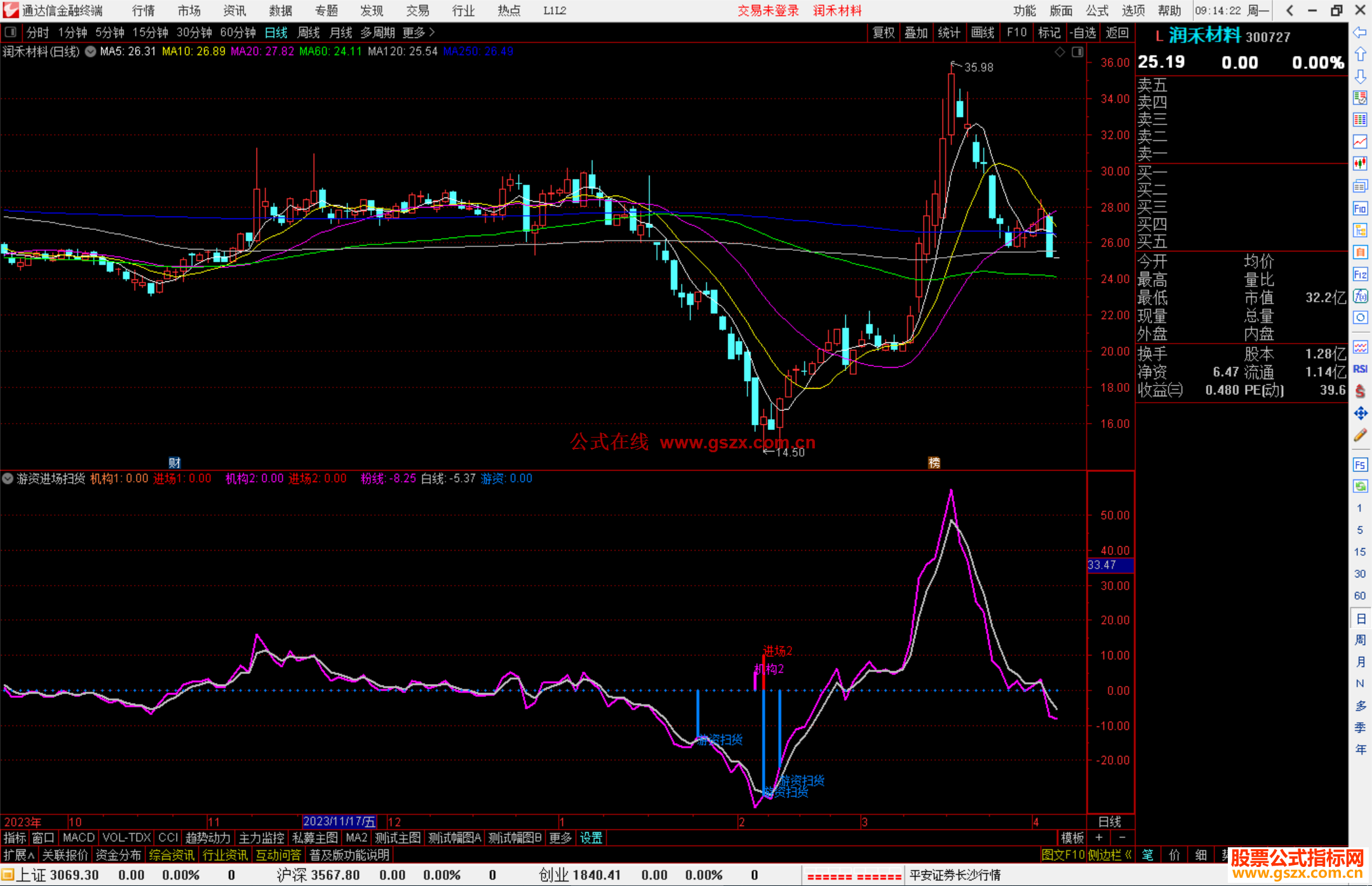Open the F10 info sidebar icon
1372x886 pixels.
(1360, 208)
